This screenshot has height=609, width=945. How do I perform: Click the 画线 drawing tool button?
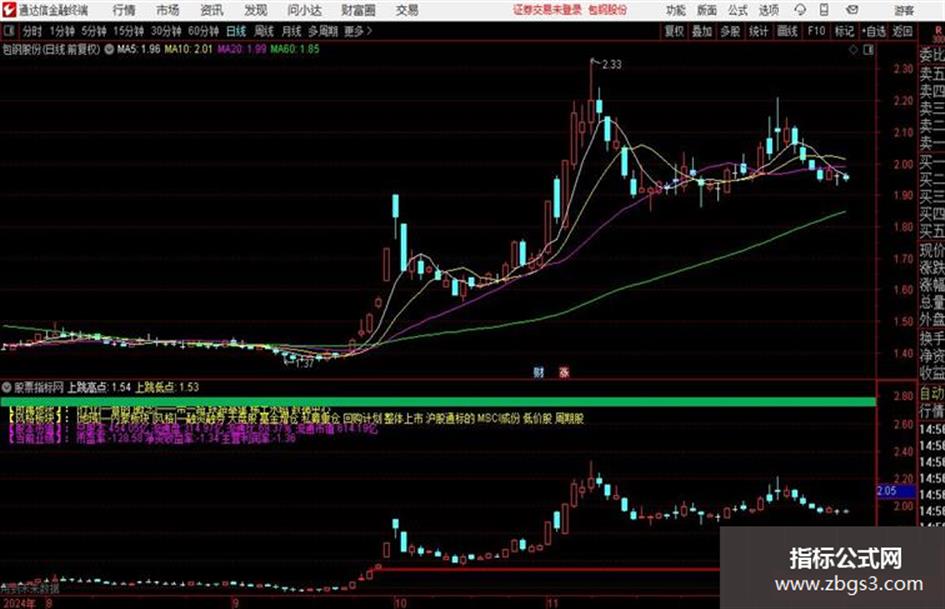pyautogui.click(x=787, y=31)
